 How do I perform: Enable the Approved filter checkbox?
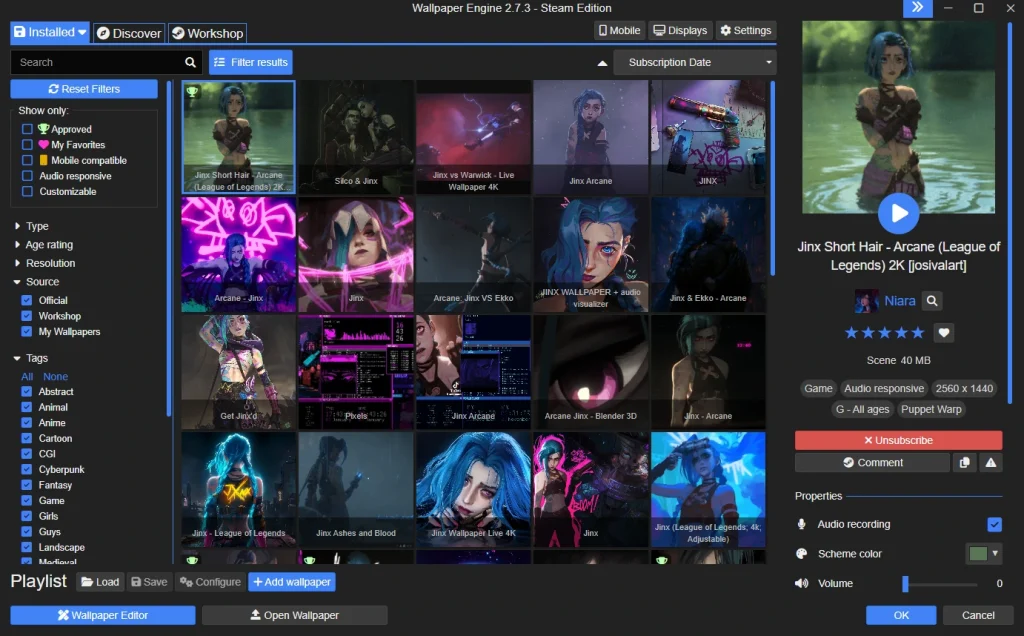coord(27,129)
